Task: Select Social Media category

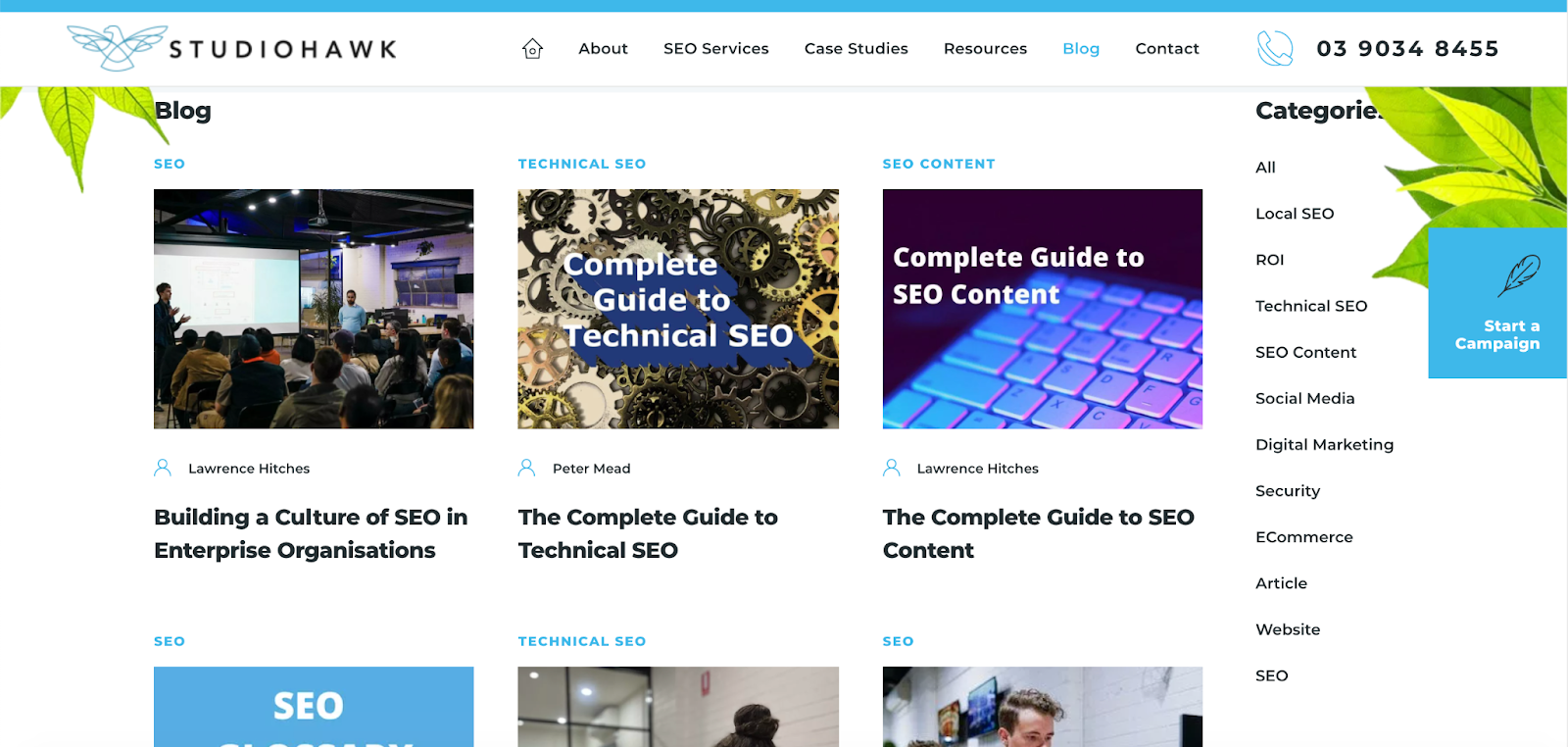Action: click(x=1304, y=398)
